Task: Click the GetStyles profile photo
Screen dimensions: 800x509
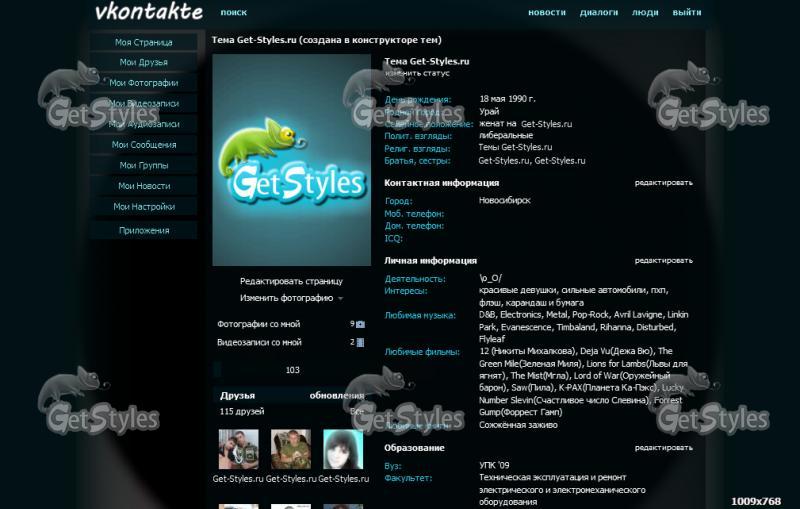Action: [x=291, y=160]
